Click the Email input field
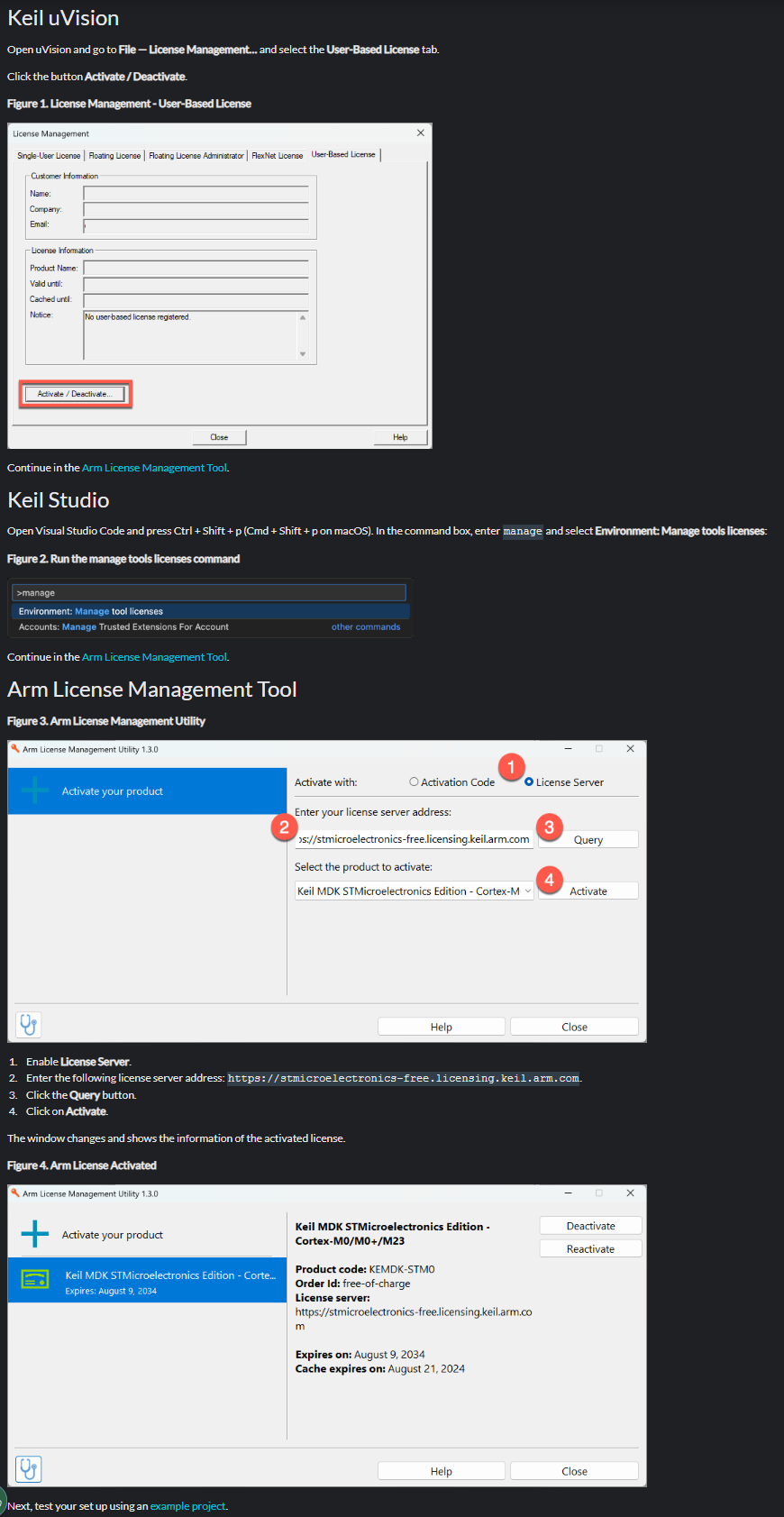 point(196,224)
